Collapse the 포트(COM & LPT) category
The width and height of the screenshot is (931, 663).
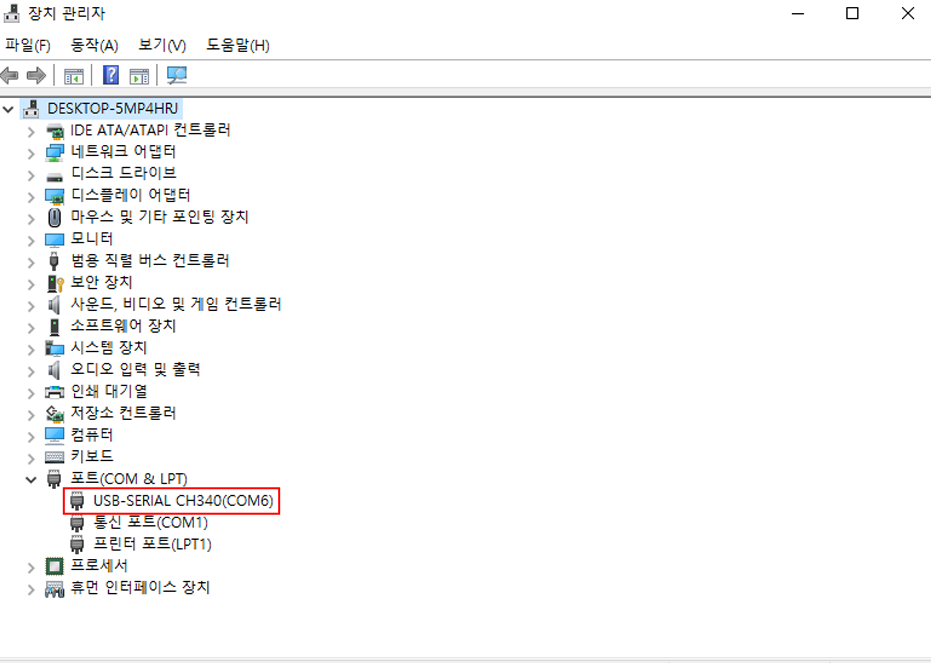(31, 479)
